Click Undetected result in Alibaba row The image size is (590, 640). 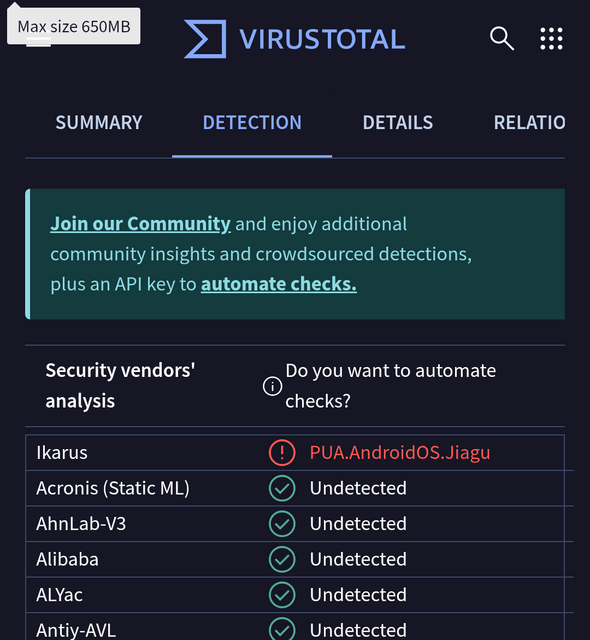point(358,559)
